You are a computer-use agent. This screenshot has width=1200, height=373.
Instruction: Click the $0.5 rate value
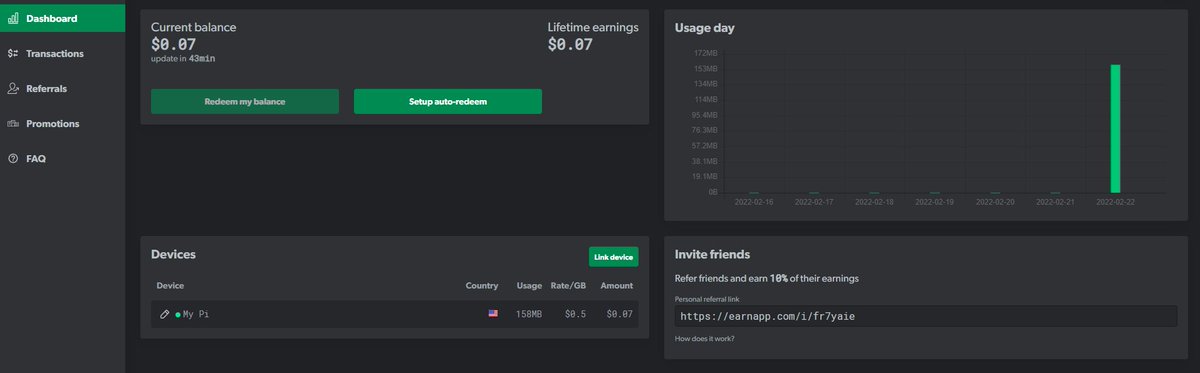[575, 314]
